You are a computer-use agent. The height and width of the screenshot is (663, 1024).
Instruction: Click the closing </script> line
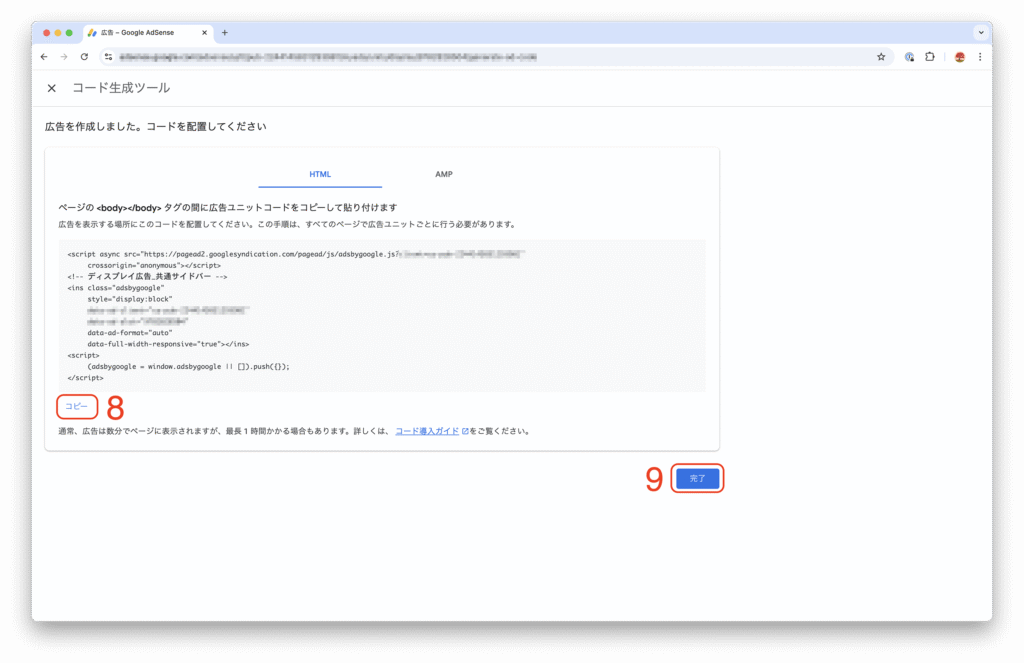pyautogui.click(x=86, y=378)
